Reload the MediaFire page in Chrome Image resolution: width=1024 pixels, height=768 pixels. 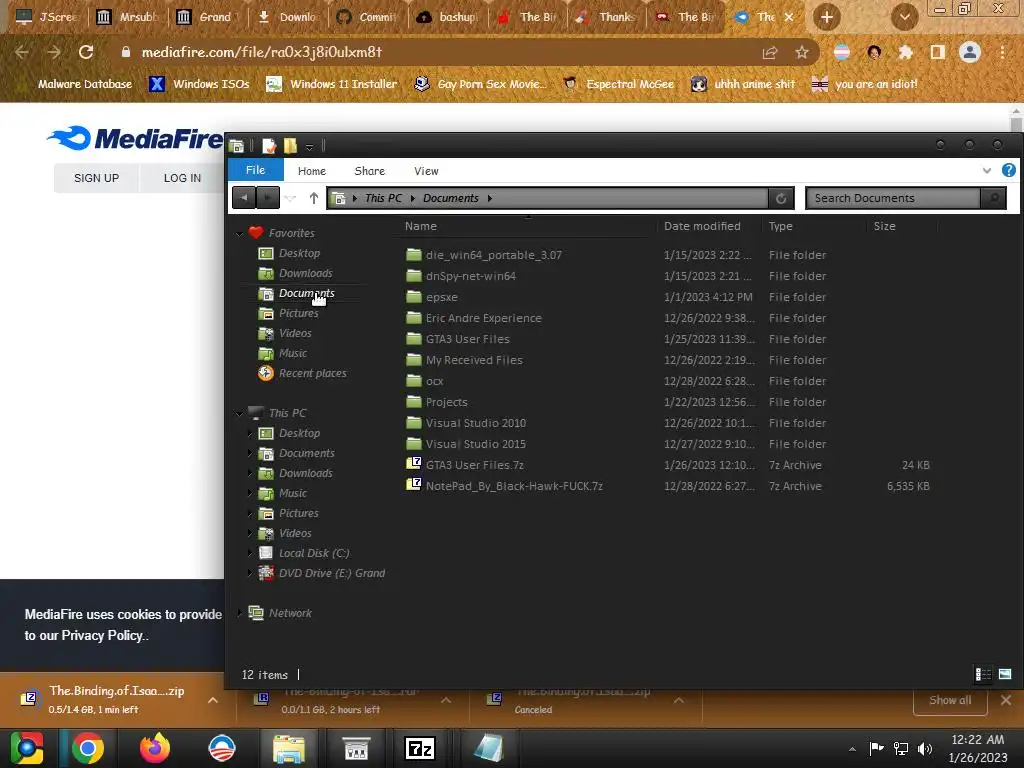click(86, 52)
